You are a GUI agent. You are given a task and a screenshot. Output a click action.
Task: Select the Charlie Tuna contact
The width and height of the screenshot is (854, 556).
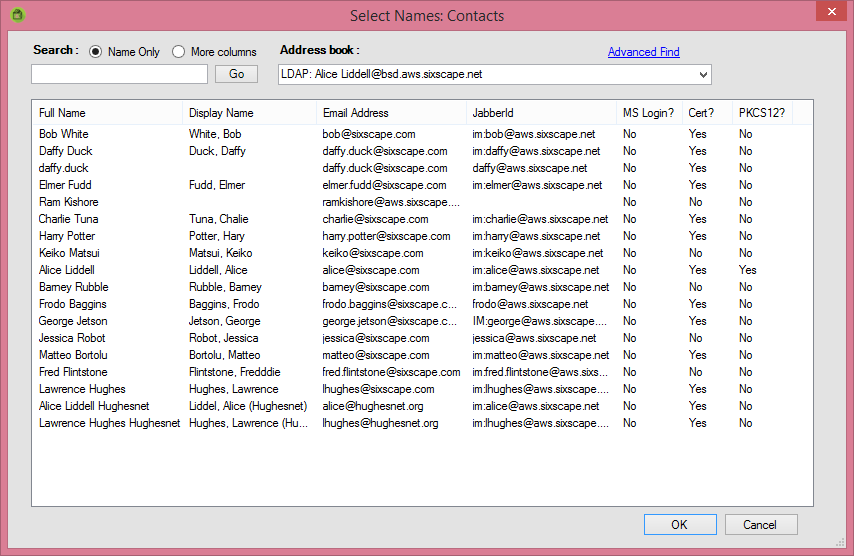click(x=68, y=219)
